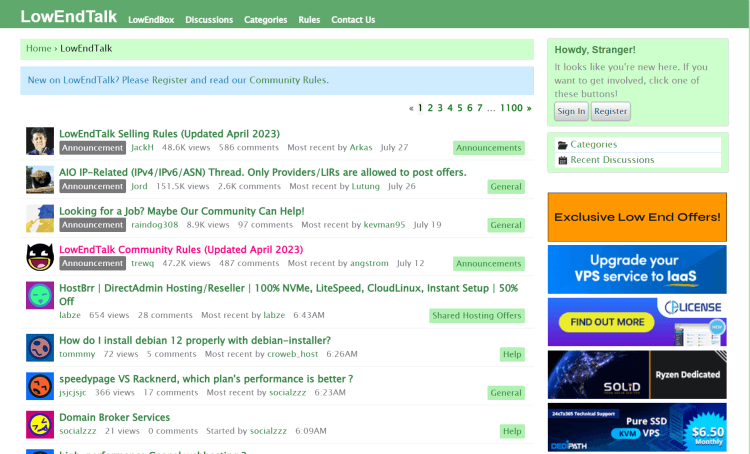Open Recent Discussions in sidebar
750x454 pixels.
click(x=612, y=160)
